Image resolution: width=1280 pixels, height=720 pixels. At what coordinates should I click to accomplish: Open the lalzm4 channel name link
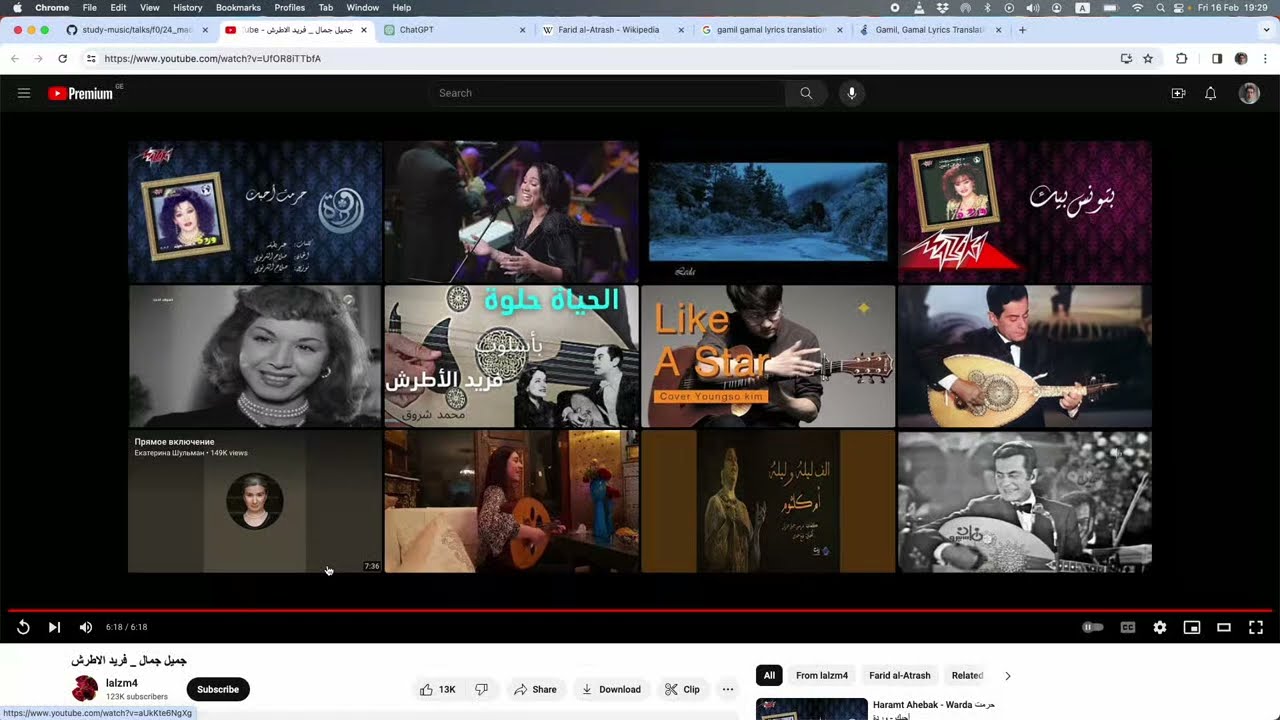122,683
